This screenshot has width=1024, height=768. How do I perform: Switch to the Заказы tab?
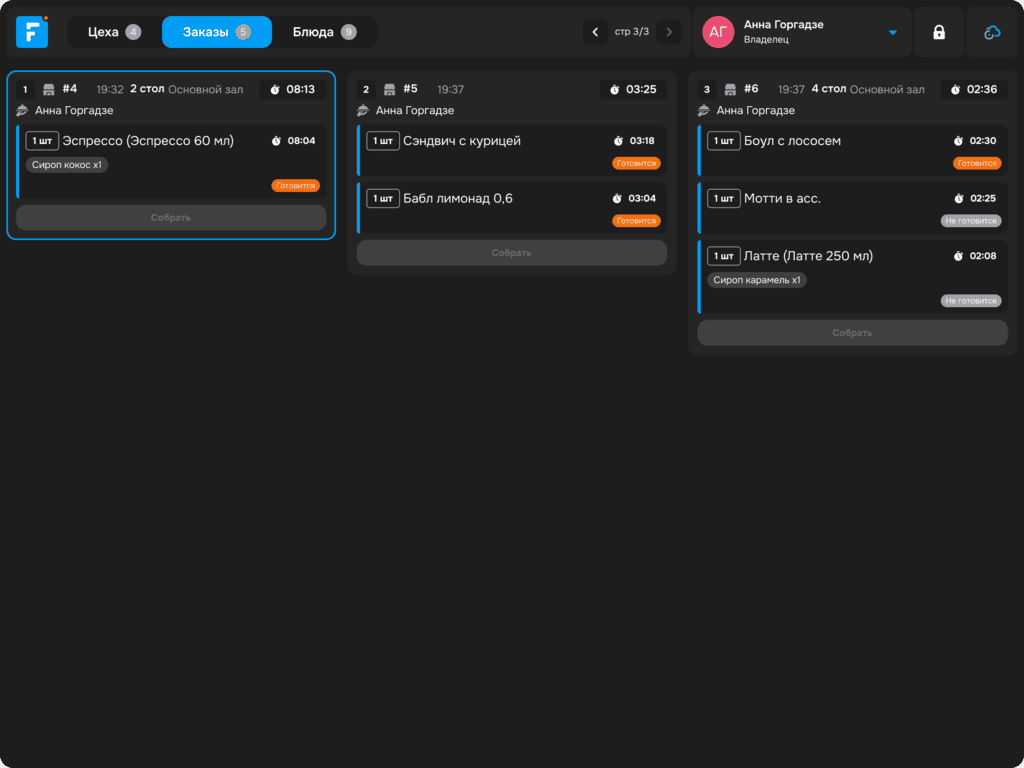[x=217, y=32]
